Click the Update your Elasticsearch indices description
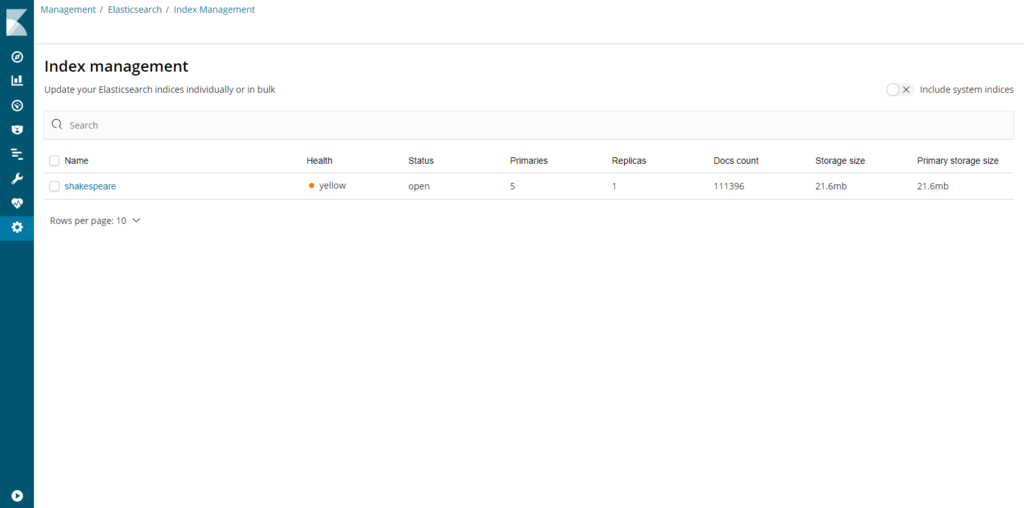Viewport: 1024px width, 508px height. click(x=160, y=89)
